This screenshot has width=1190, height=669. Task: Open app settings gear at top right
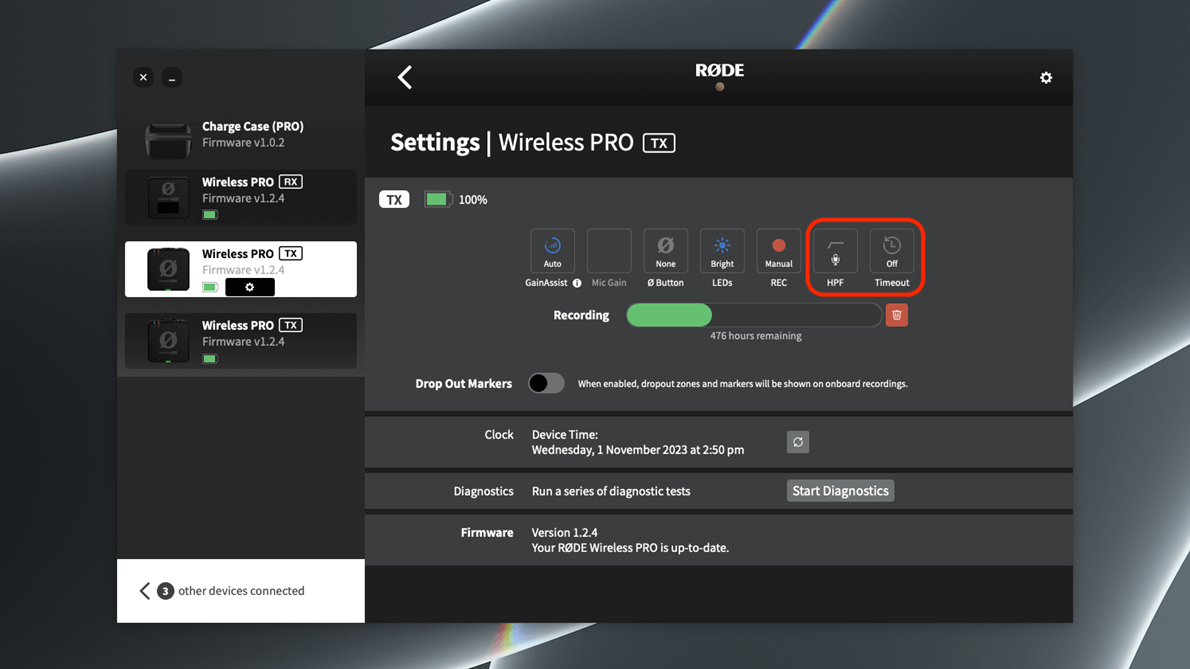click(x=1046, y=77)
